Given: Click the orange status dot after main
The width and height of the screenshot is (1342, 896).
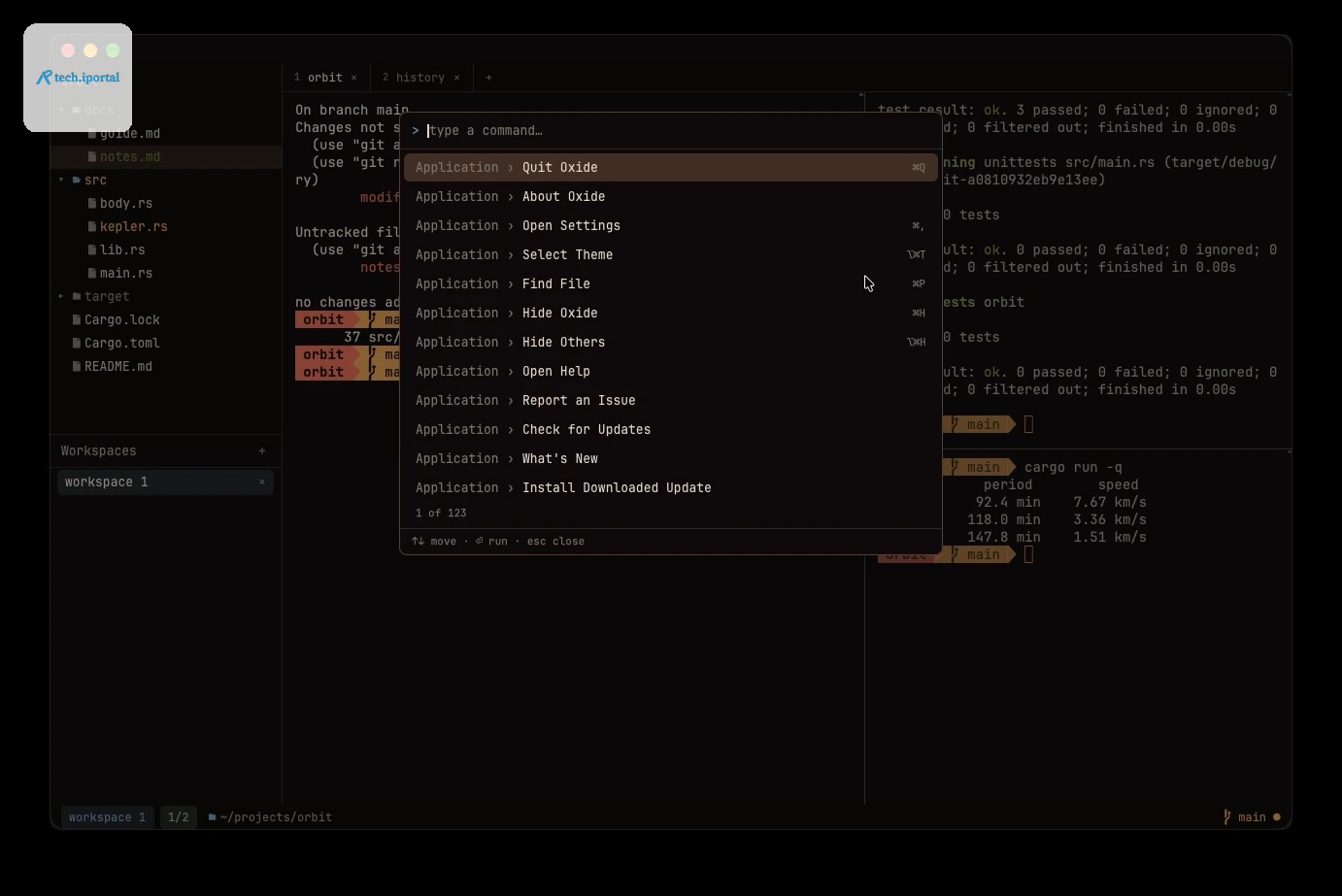Looking at the screenshot, I should tap(1276, 817).
